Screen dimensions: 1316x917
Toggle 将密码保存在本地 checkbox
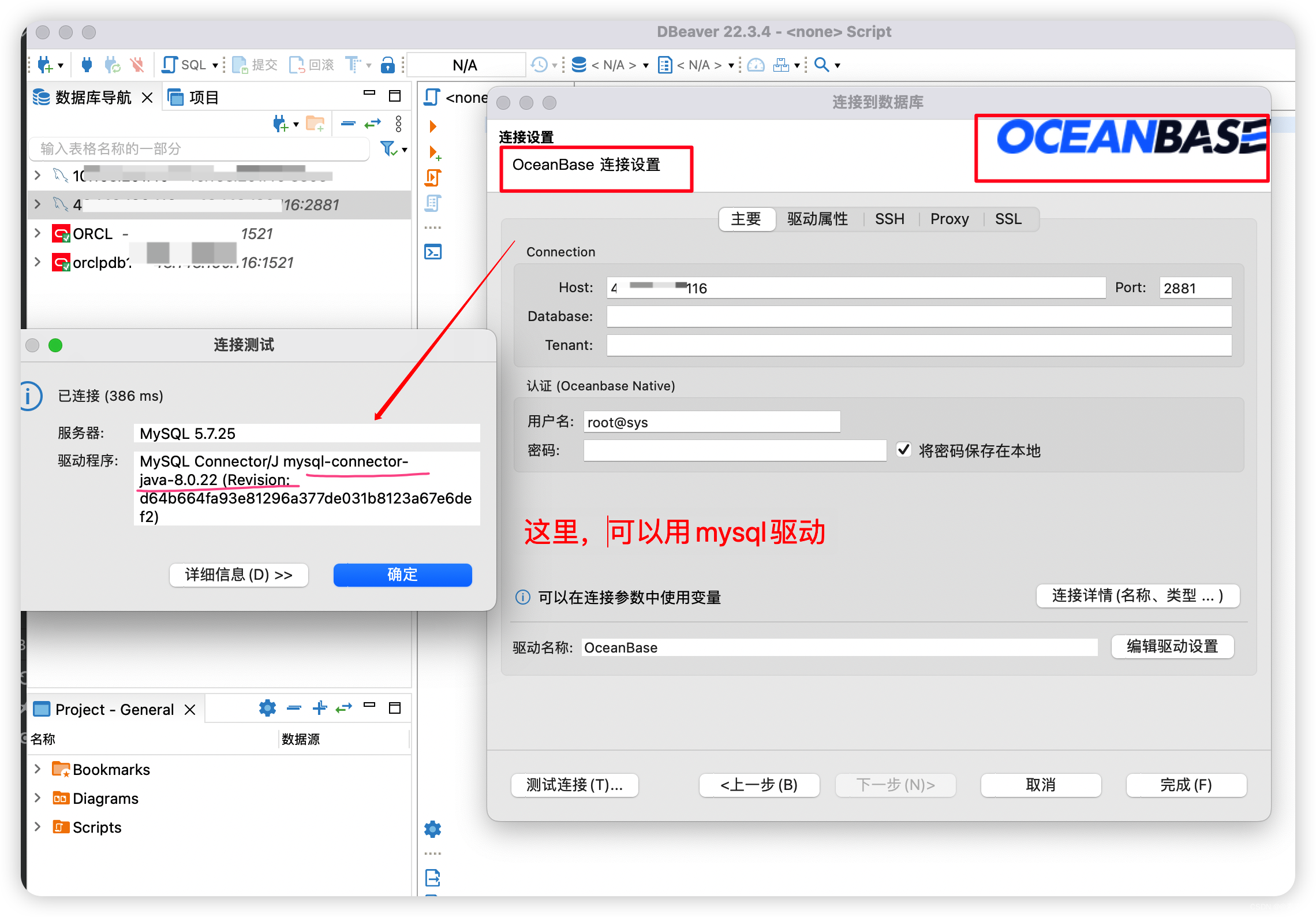click(904, 450)
